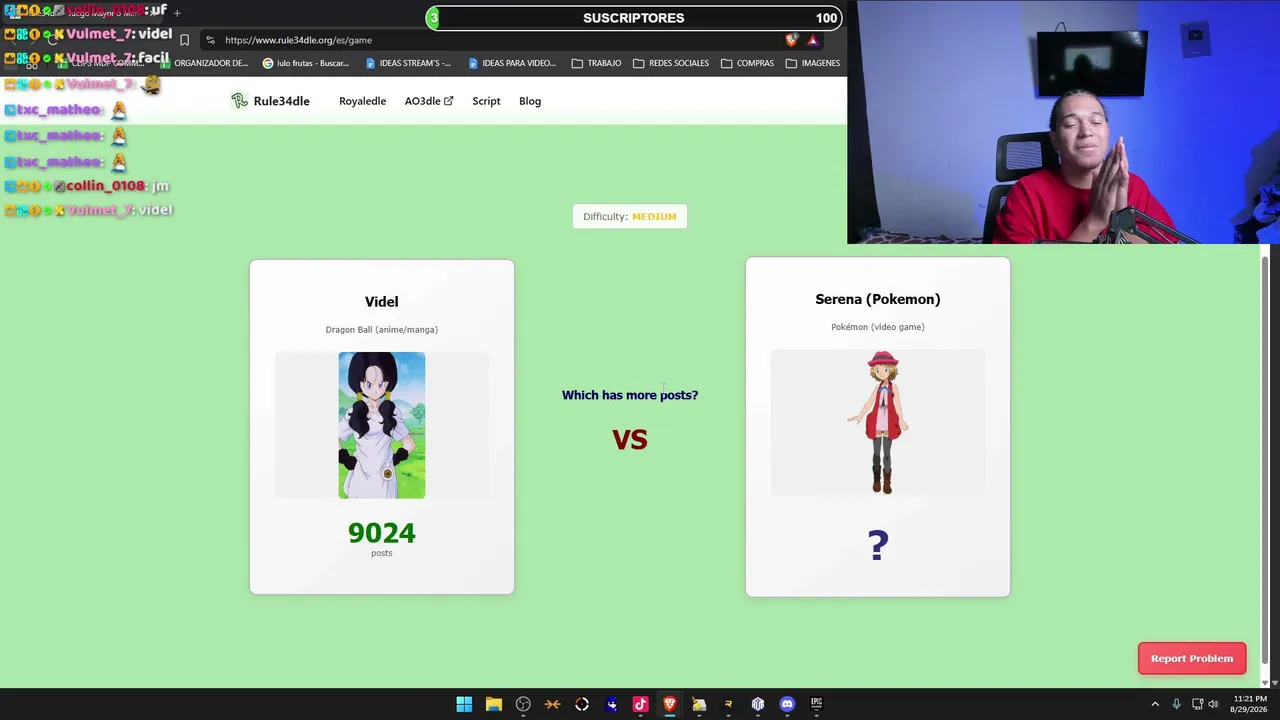Open the Windows Start menu
Image resolution: width=1280 pixels, height=720 pixels.
tap(464, 704)
